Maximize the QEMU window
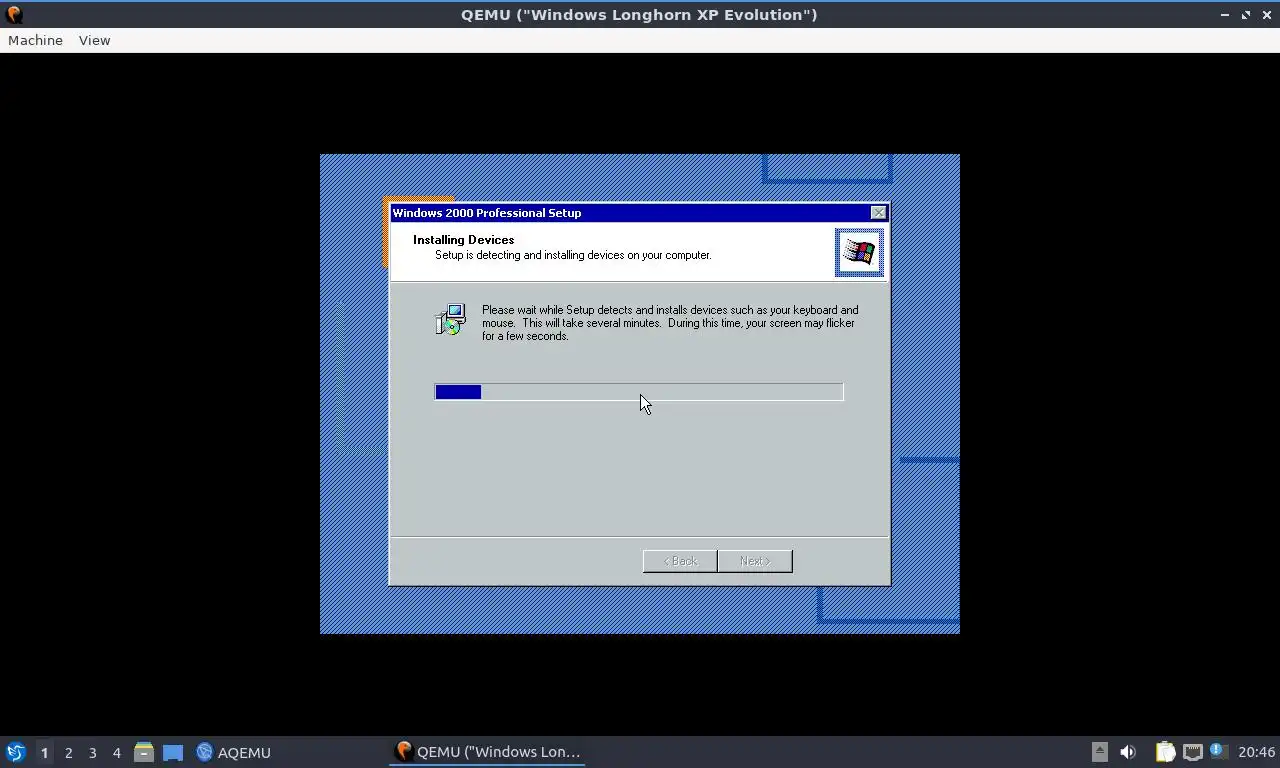Screen dimensions: 1280x768 pos(1246,15)
